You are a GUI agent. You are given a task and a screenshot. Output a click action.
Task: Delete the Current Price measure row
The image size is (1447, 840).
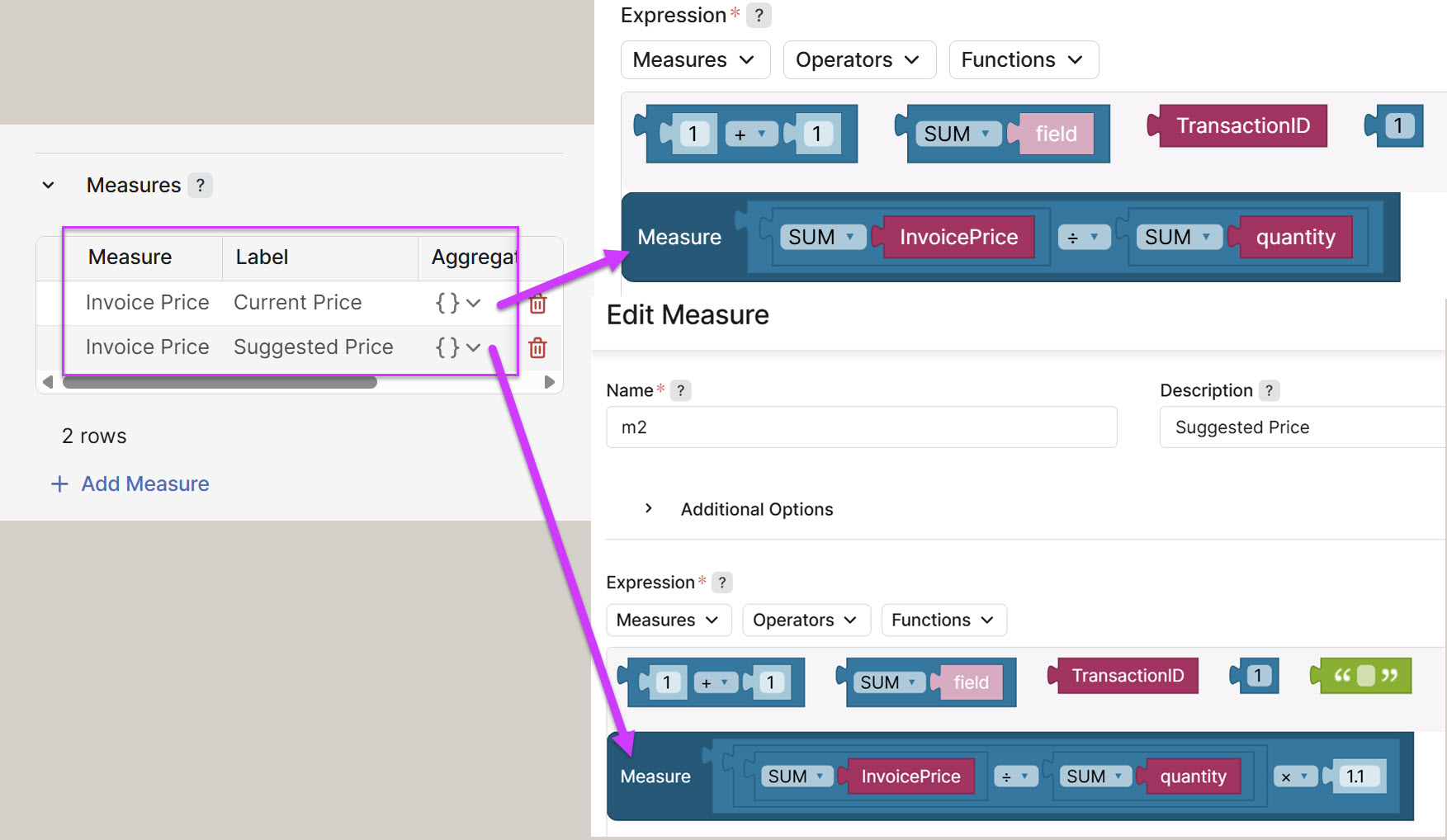(537, 304)
